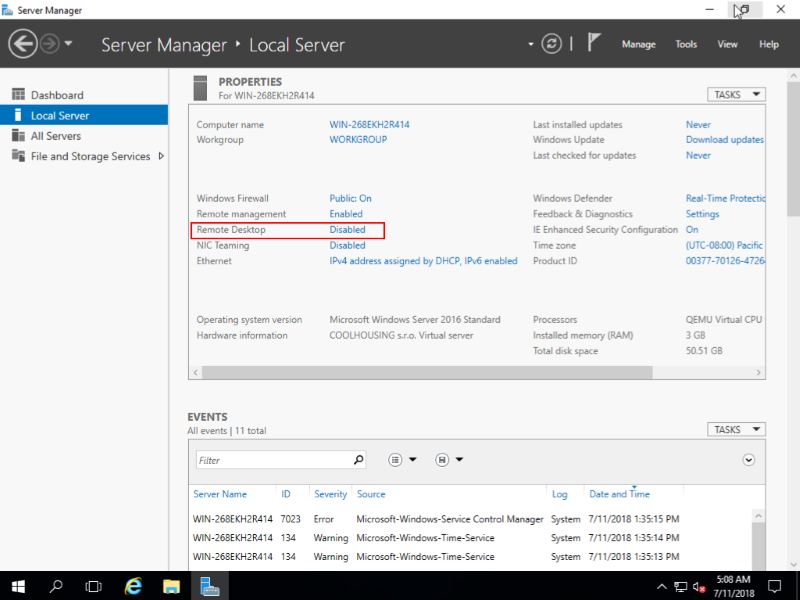Open the filter criteria list icon
Viewport: 800px width, 600px height.
(x=395, y=460)
